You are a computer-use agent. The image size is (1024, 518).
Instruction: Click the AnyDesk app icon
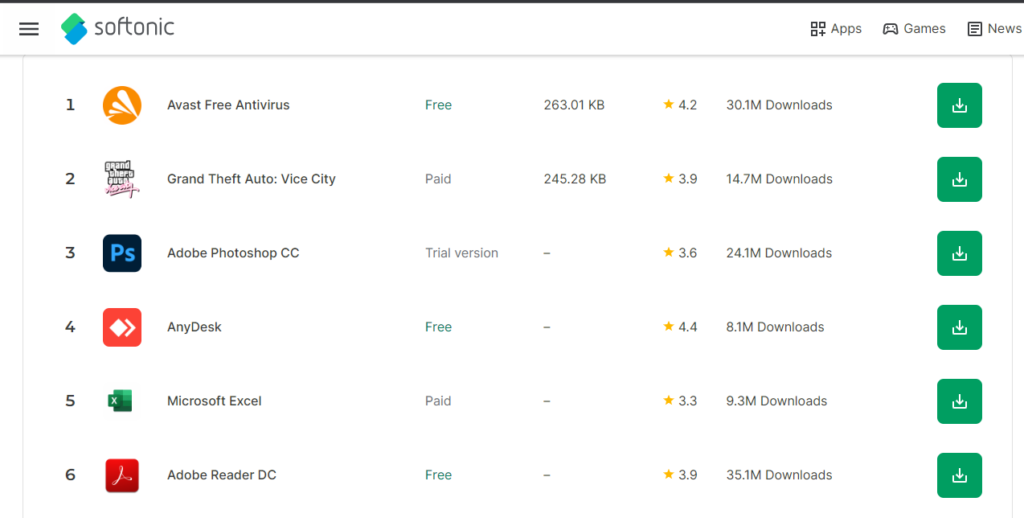[122, 327]
